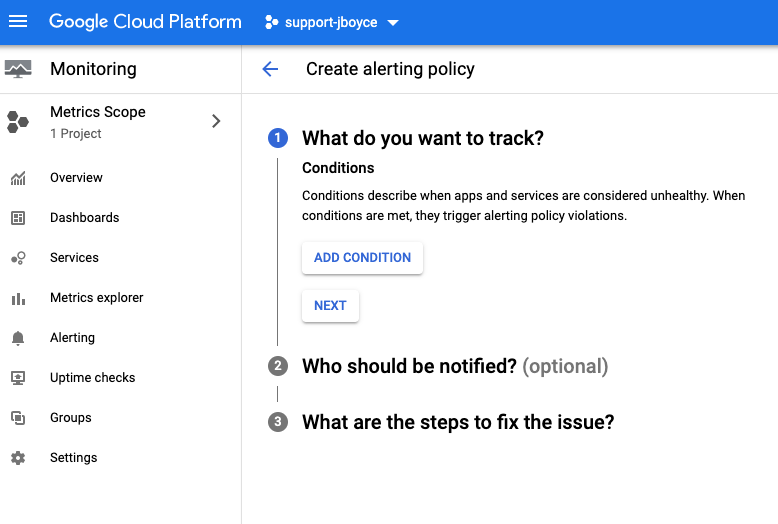
Task: Click the Uptime checks monitor icon
Action: [18, 378]
